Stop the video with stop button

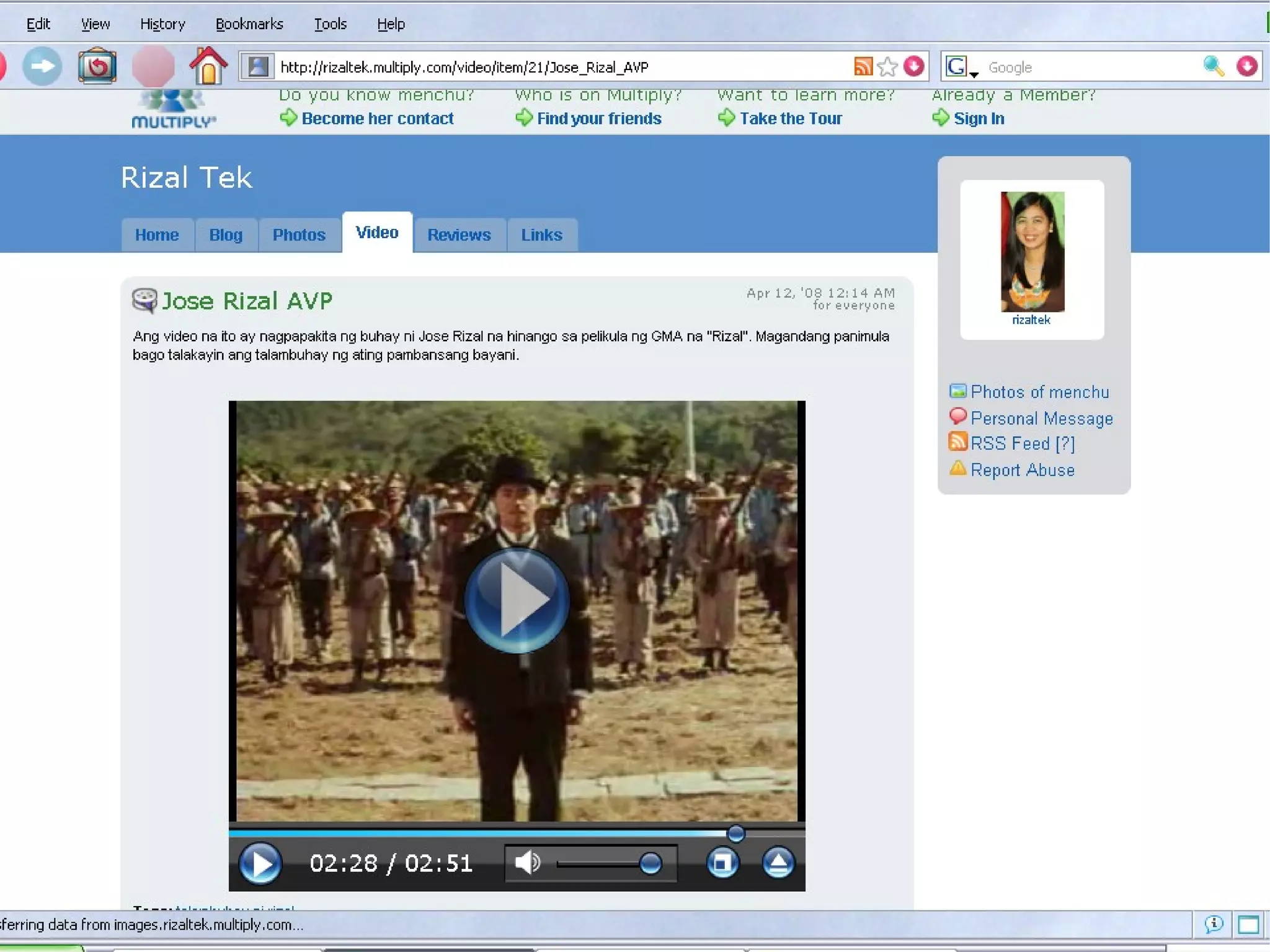(722, 863)
